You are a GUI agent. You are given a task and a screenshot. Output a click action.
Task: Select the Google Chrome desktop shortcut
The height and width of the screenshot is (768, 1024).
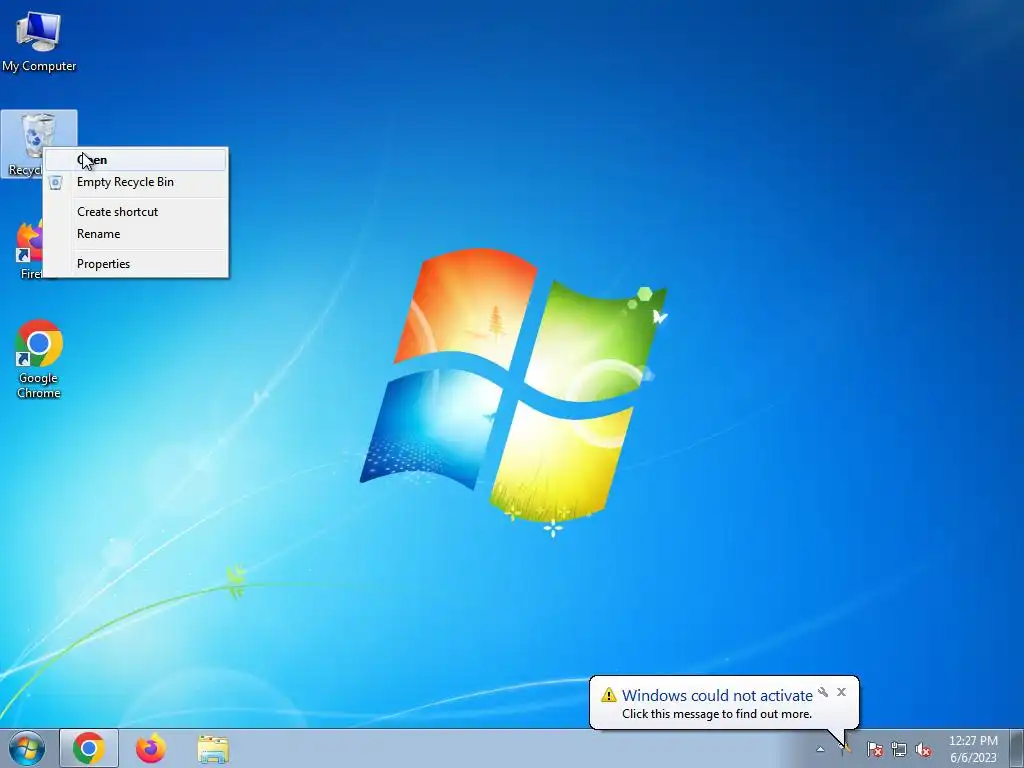point(39,358)
